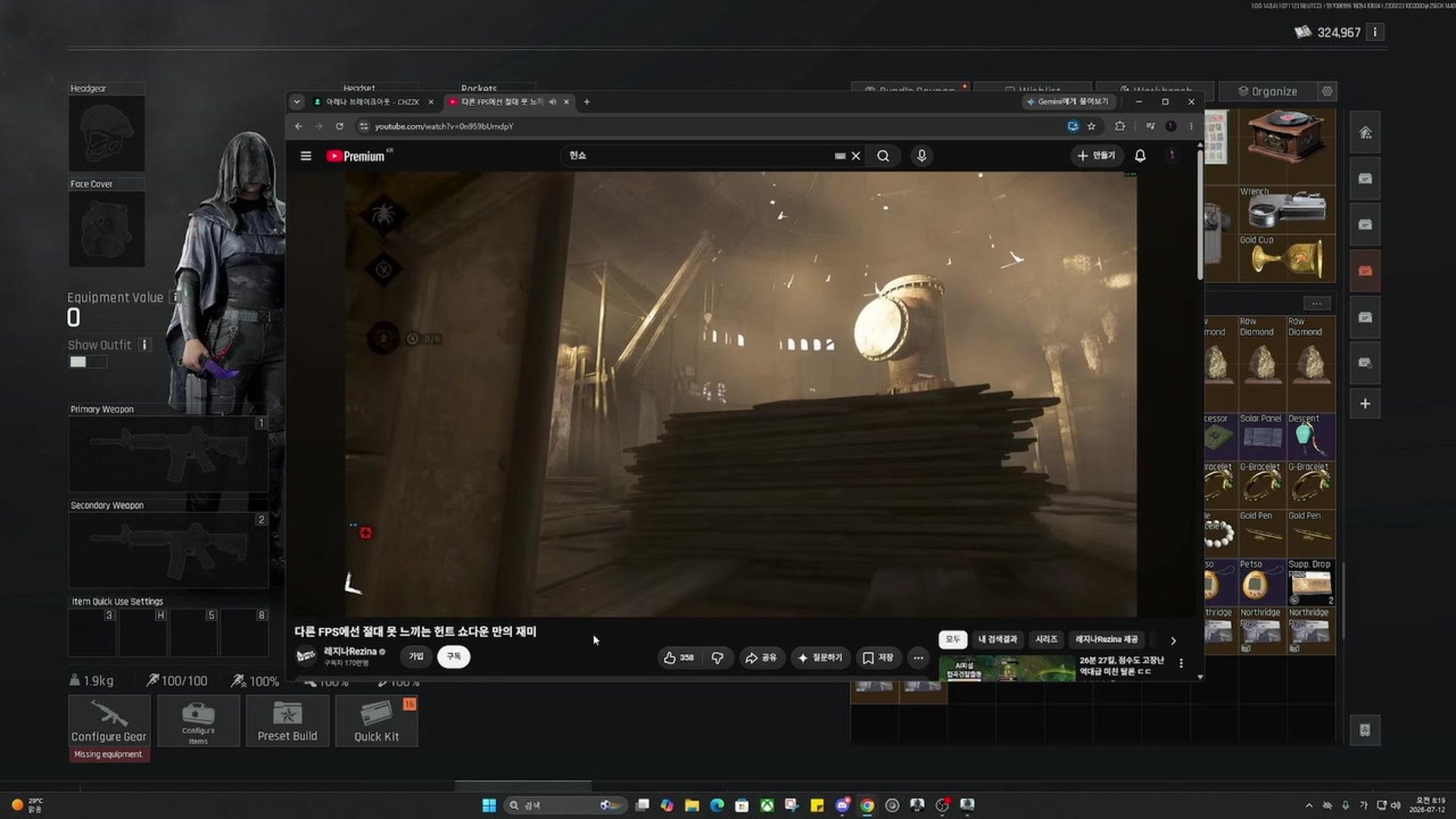The width and height of the screenshot is (1456, 819).
Task: Open the YouTube hamburger guide menu
Action: point(306,156)
